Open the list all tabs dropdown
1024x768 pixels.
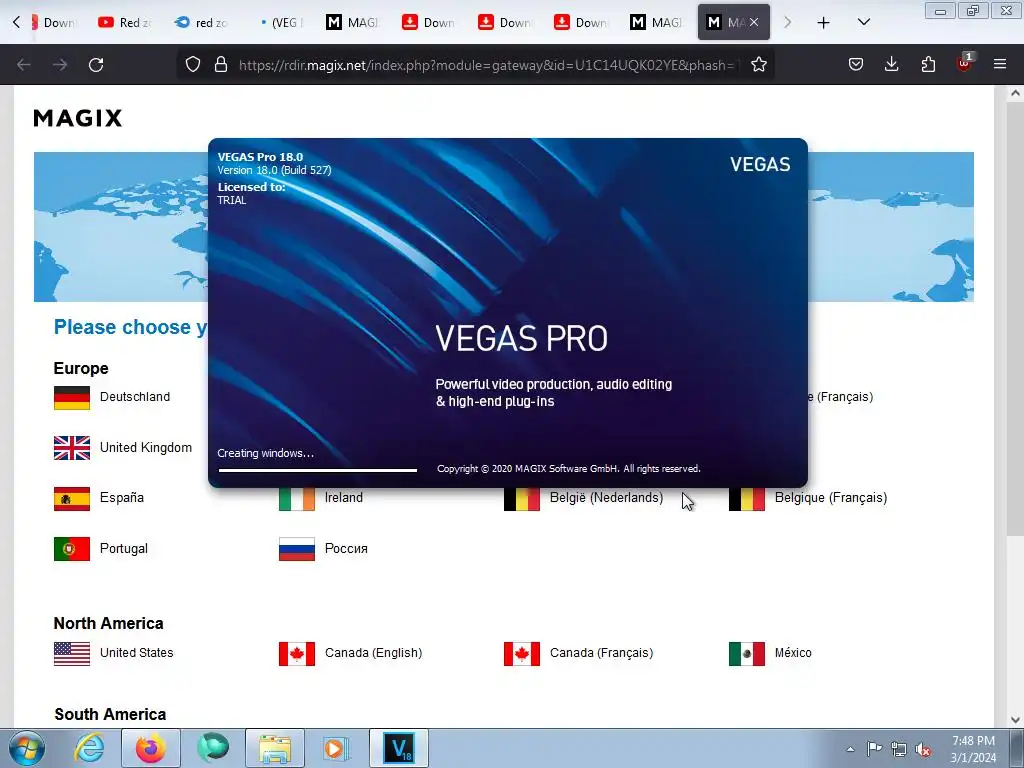coord(863,23)
